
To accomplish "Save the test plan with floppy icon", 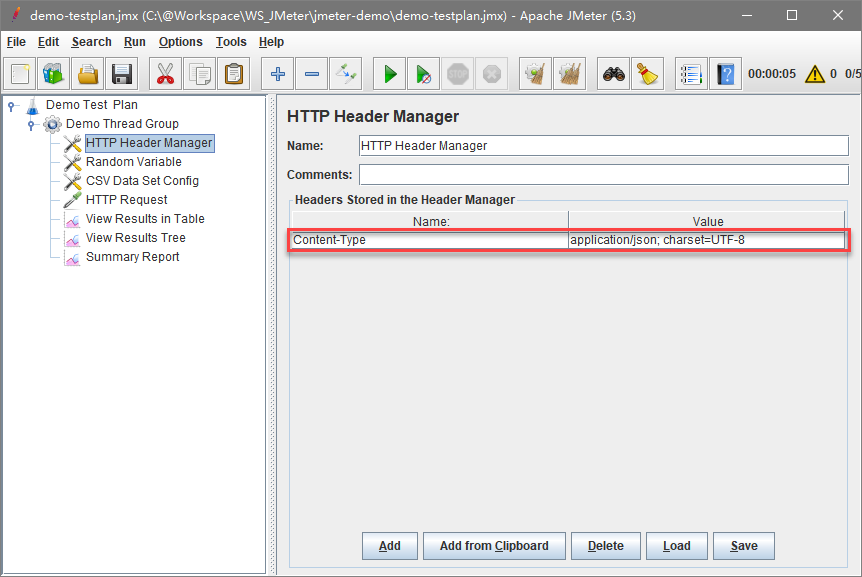I will pyautogui.click(x=121, y=74).
